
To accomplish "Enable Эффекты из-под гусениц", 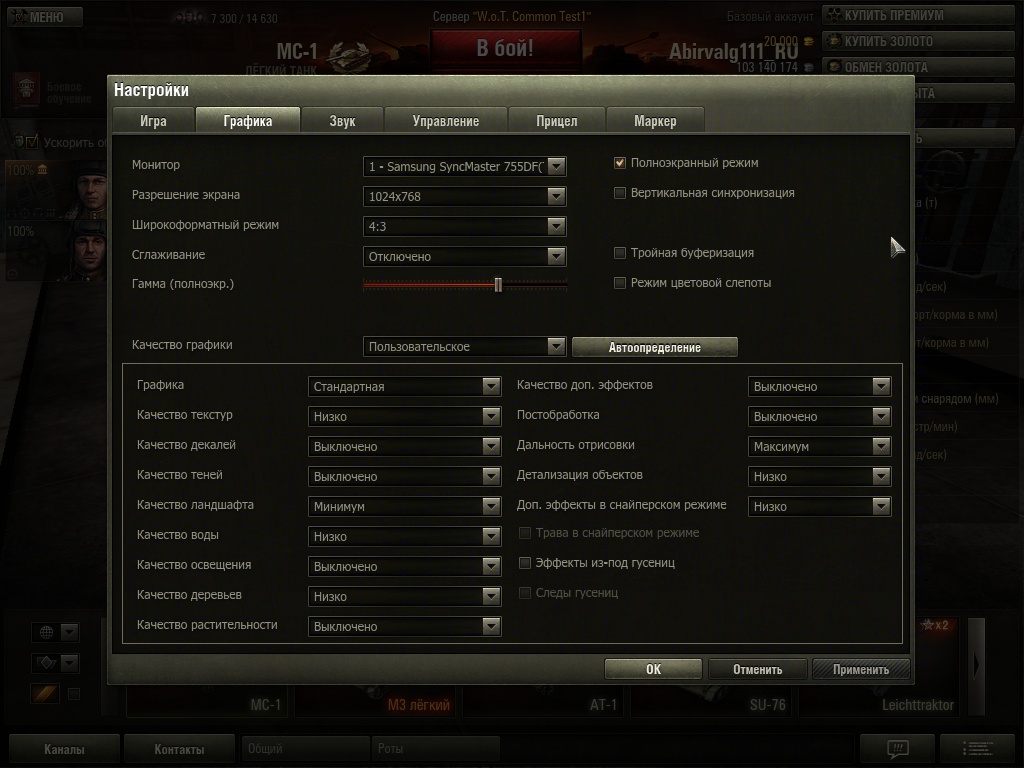I will coord(524,563).
